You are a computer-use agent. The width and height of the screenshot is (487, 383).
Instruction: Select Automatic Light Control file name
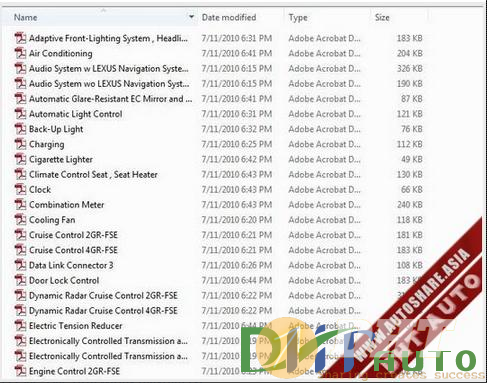pos(76,114)
